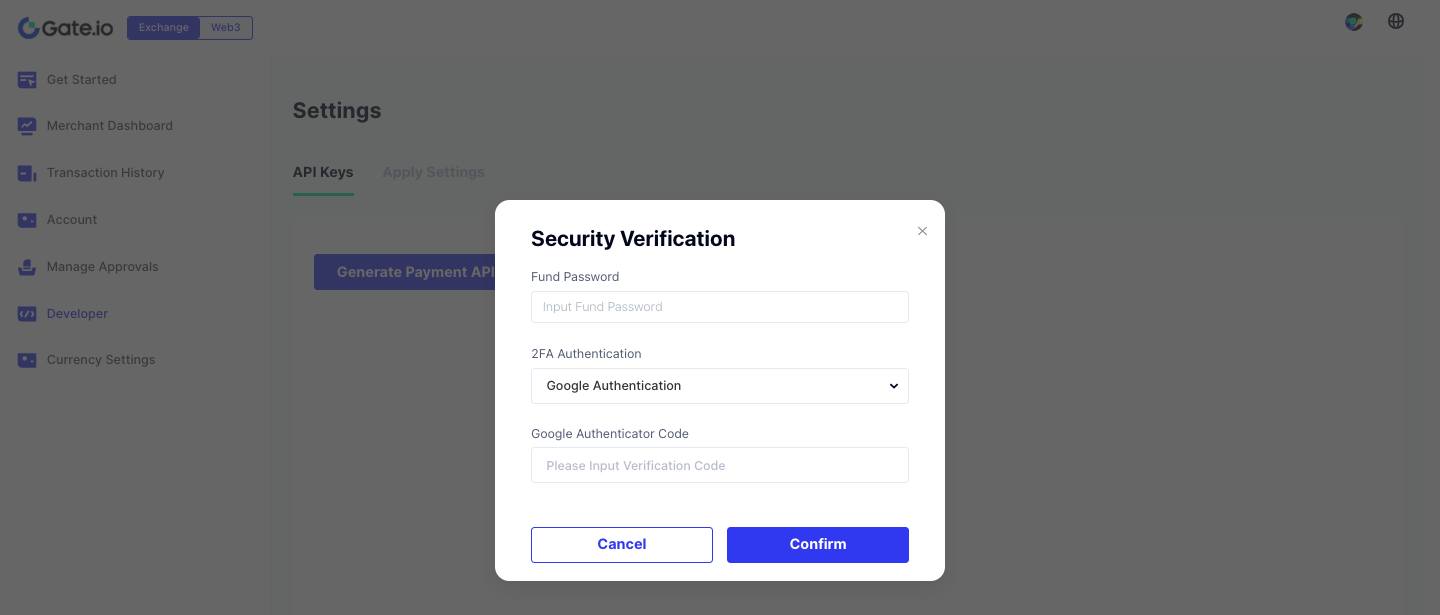Viewport: 1440px width, 615px height.
Task: Click the Currency Settings icon
Action: [27, 360]
